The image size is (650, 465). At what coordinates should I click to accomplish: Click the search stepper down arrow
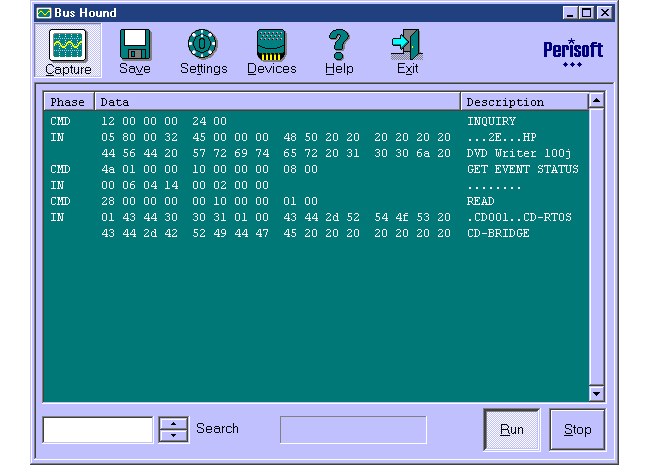[x=174, y=436]
